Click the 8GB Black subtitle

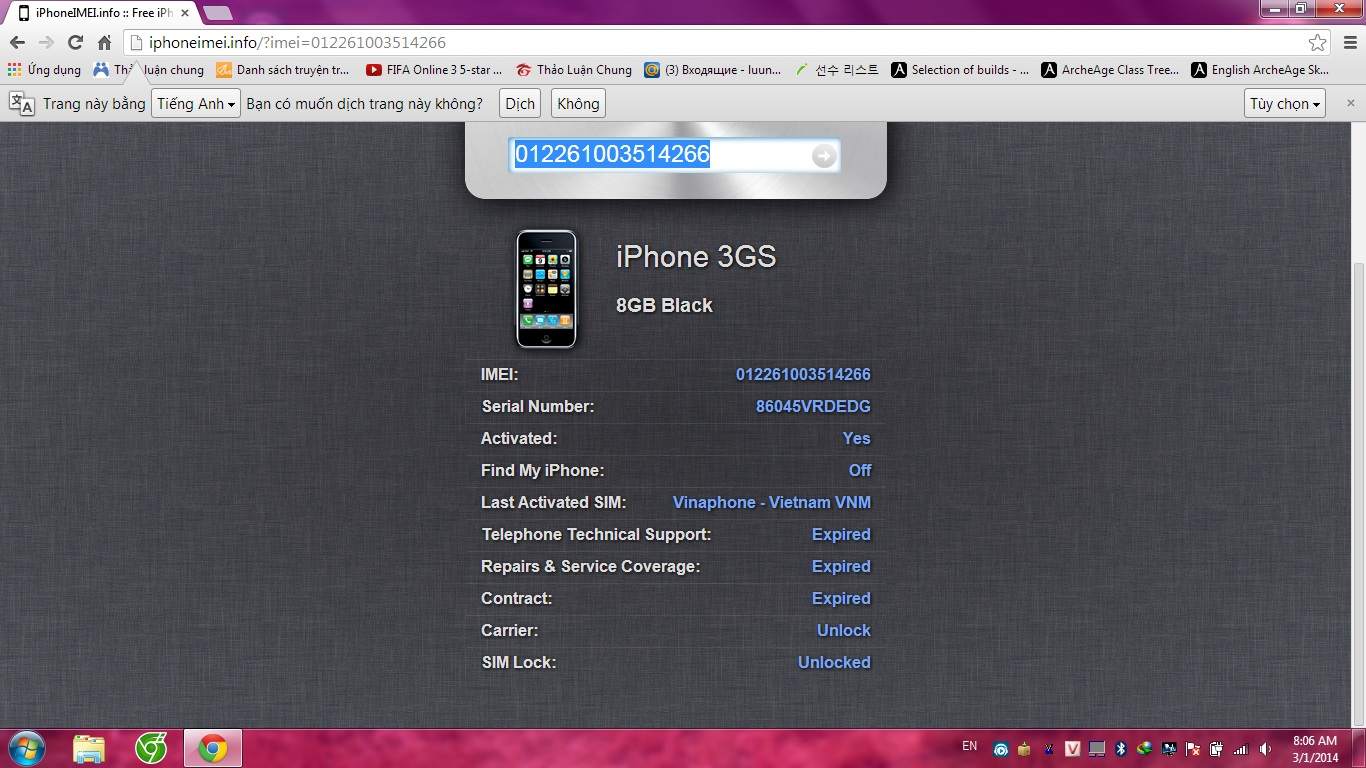coord(664,306)
